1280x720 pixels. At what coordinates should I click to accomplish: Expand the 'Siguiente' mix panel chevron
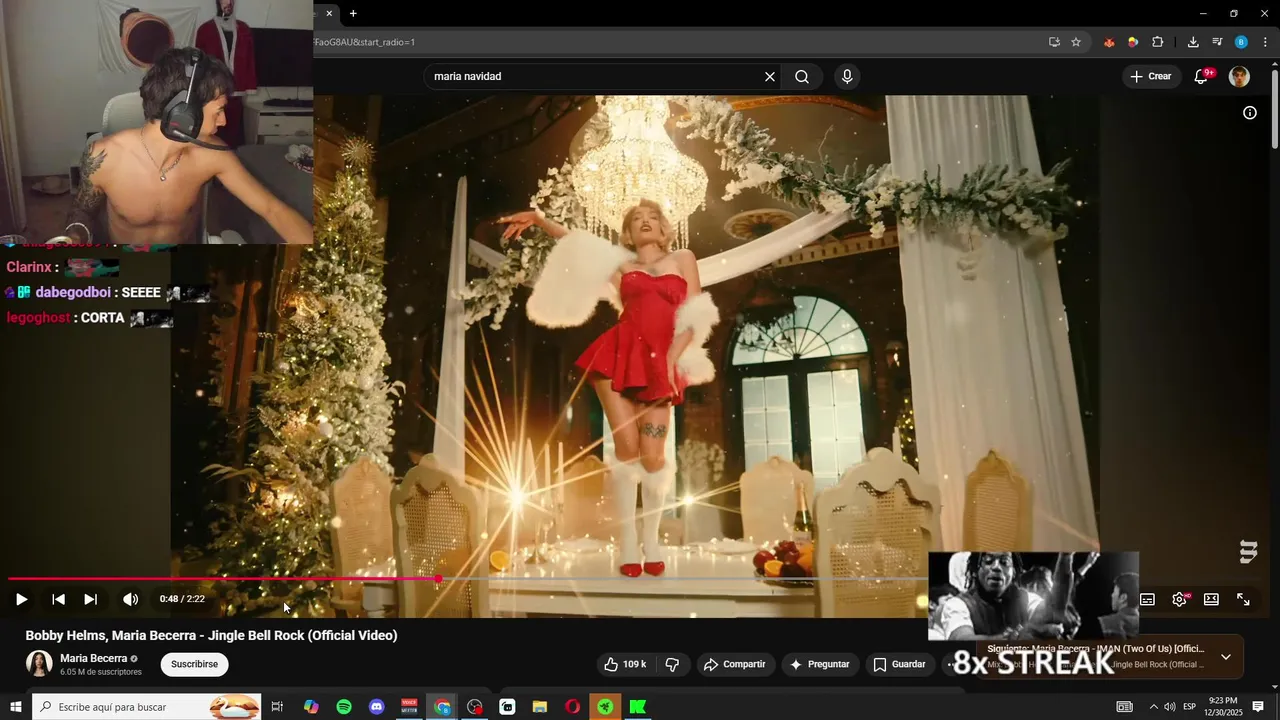(x=1226, y=657)
